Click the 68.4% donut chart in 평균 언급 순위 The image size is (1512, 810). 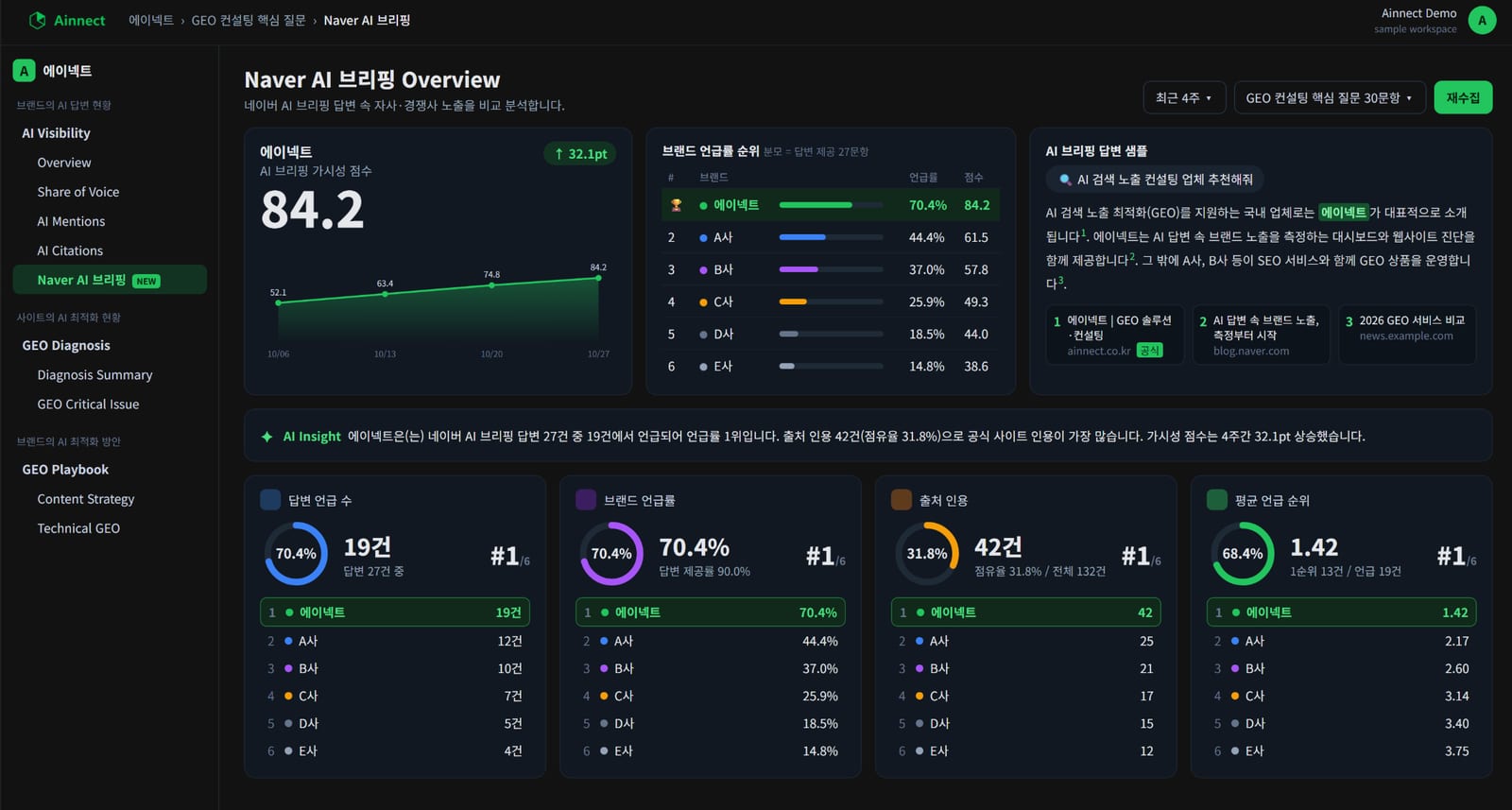[1243, 554]
